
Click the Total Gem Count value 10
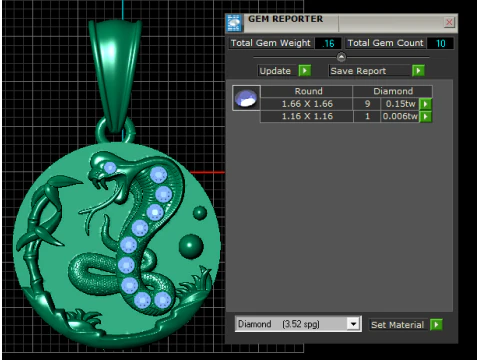pos(440,43)
